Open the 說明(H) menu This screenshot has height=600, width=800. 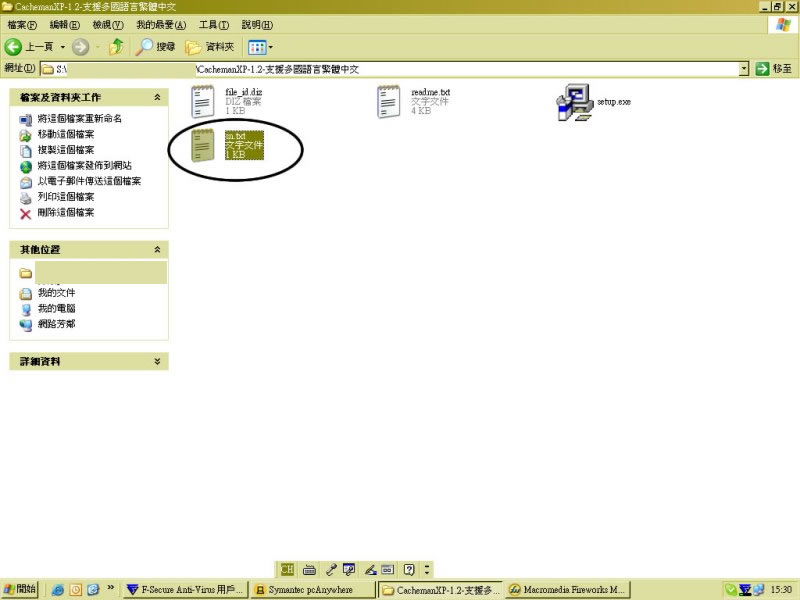(257, 25)
